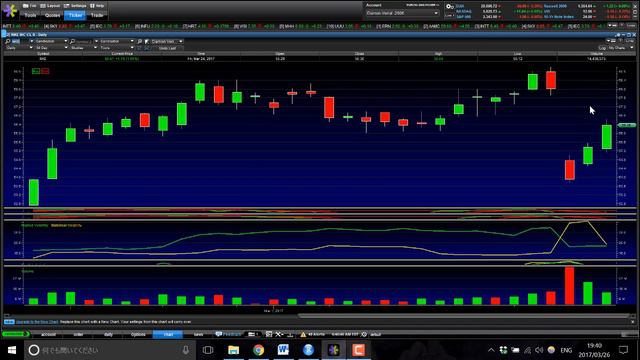640x360 pixels.
Task: Open the 30 Day range dropdown
Action: click(52, 48)
